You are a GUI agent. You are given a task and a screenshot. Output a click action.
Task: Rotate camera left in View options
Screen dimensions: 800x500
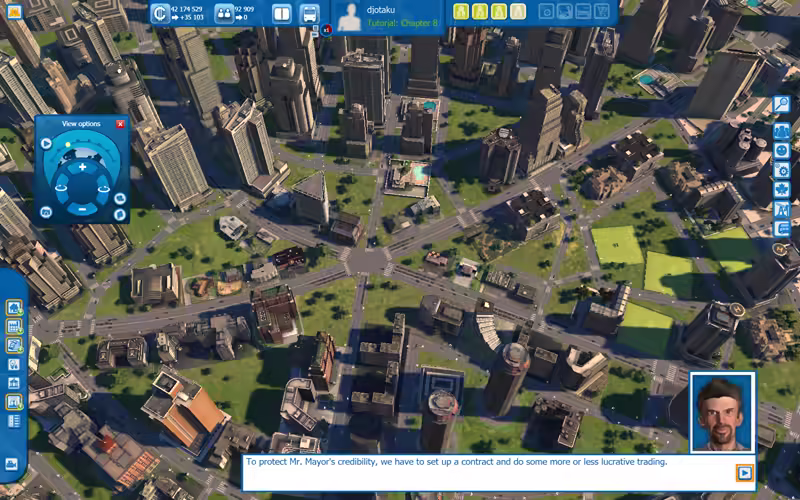(x=60, y=188)
